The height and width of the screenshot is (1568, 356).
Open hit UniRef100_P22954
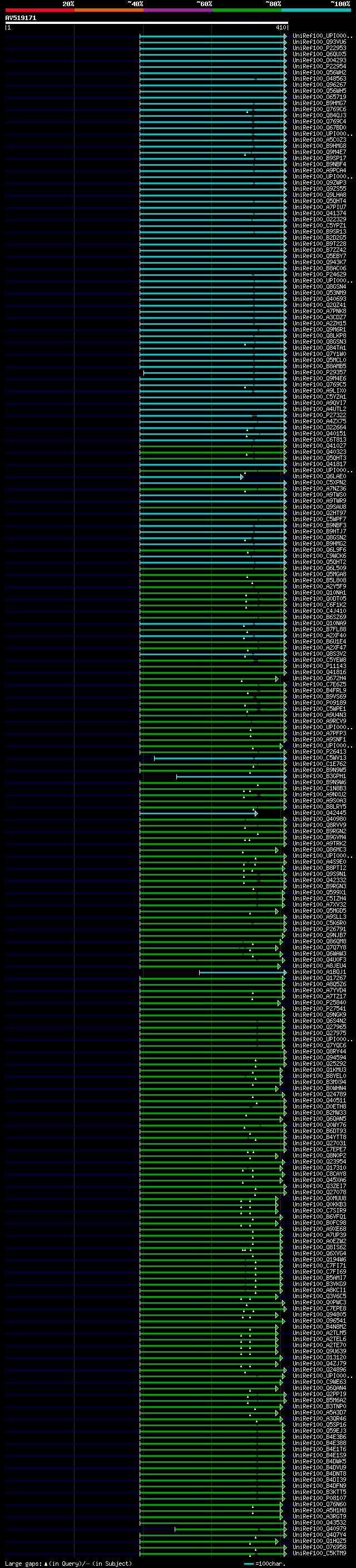319,66
